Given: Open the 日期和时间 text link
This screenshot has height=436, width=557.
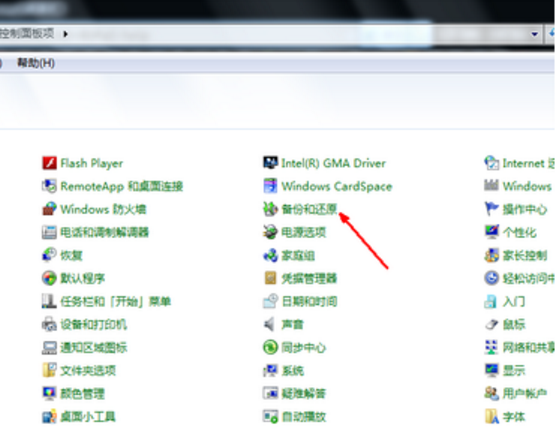Looking at the screenshot, I should point(309,301).
